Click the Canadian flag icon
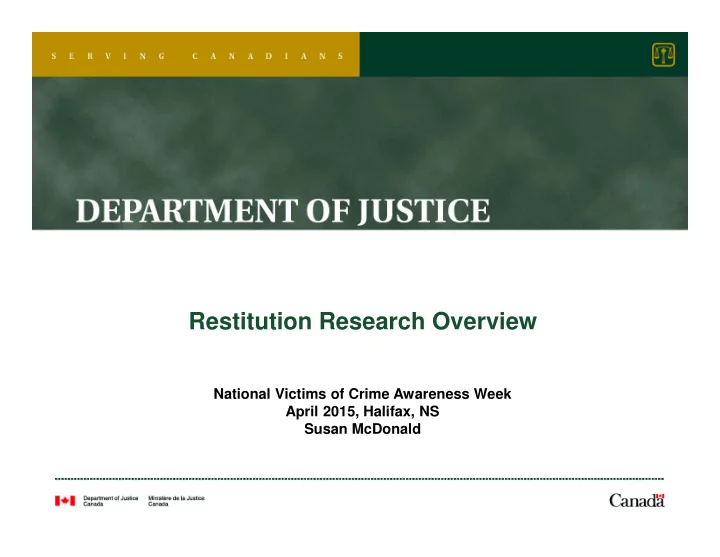Image resolution: width=720 pixels, height=557 pixels. [x=65, y=501]
